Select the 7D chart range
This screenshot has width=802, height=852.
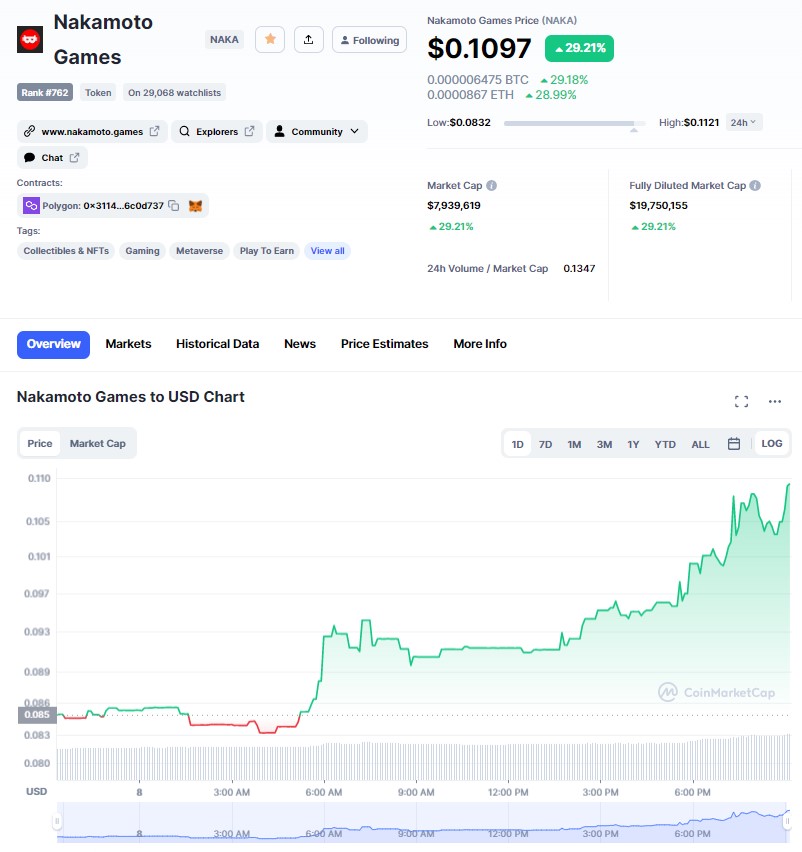546,444
